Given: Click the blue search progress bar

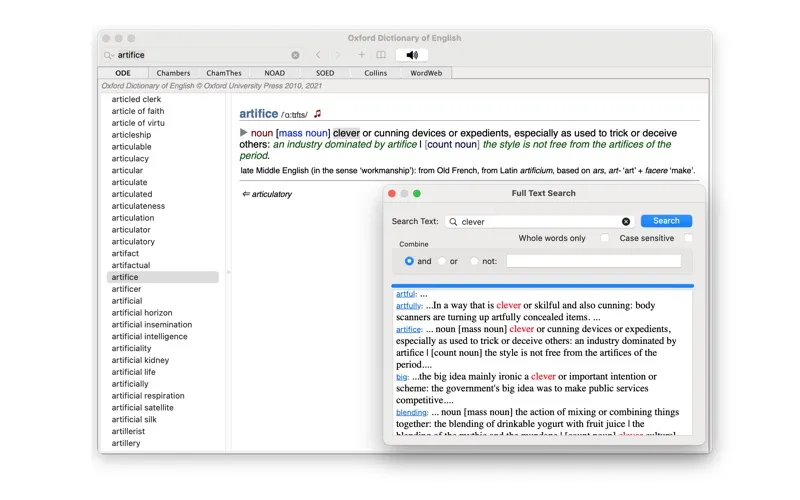Looking at the screenshot, I should [542, 286].
